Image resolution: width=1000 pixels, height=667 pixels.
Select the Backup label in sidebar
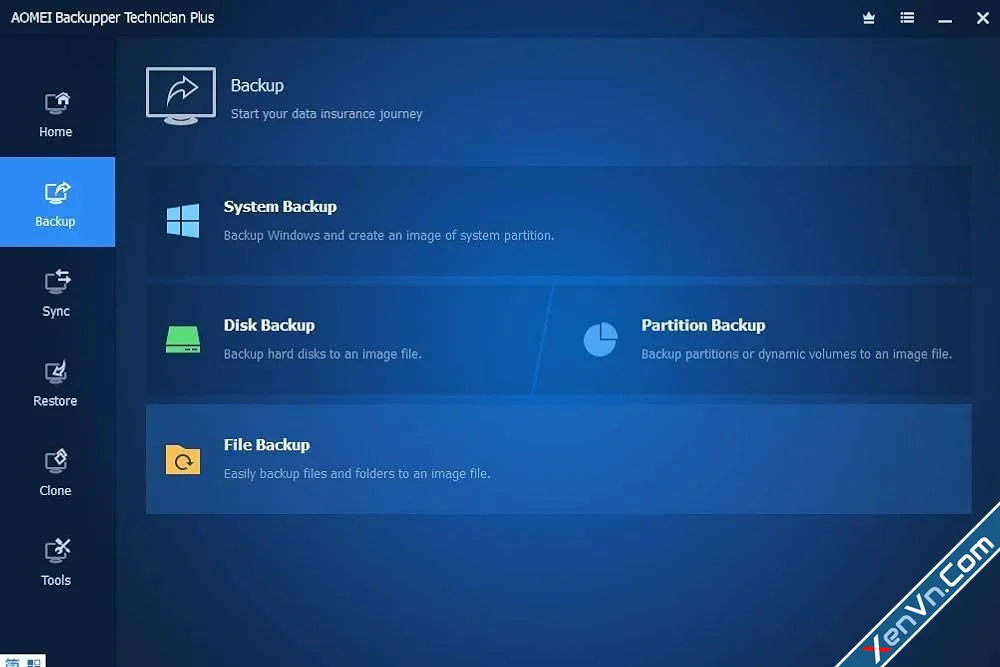55,222
